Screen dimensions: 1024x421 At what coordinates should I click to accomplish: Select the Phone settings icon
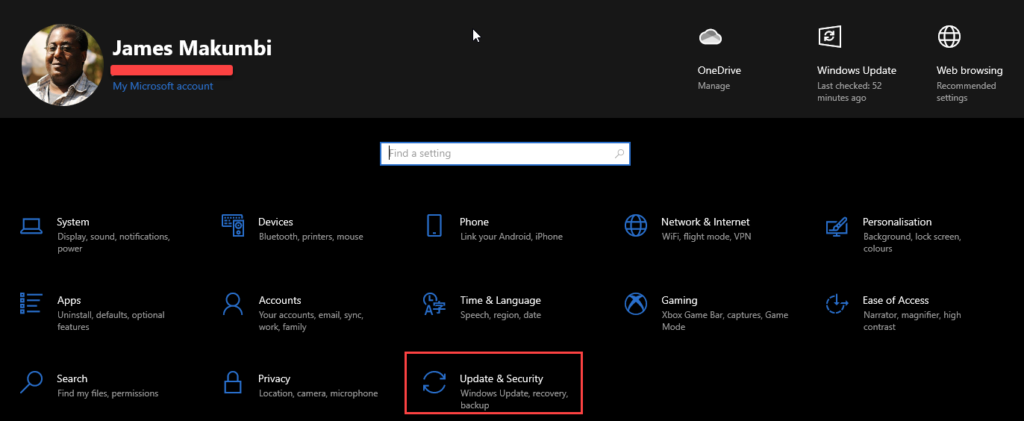(x=434, y=225)
